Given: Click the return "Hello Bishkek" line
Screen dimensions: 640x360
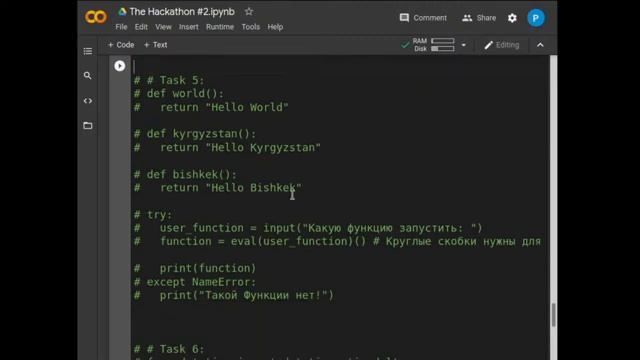Looking at the screenshot, I should tap(218, 188).
